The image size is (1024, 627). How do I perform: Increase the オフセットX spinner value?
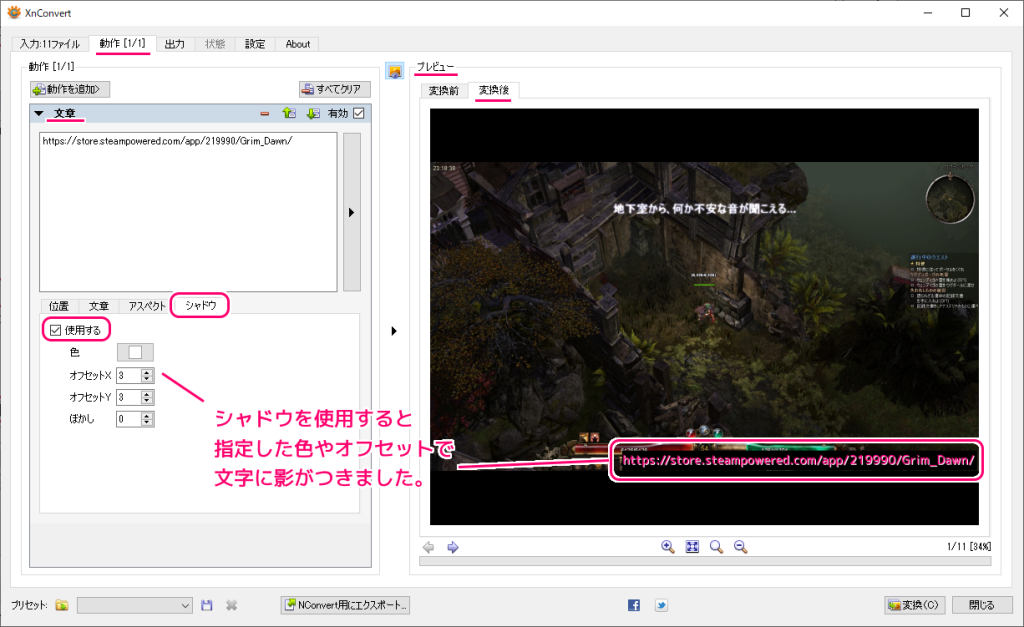click(x=146, y=371)
